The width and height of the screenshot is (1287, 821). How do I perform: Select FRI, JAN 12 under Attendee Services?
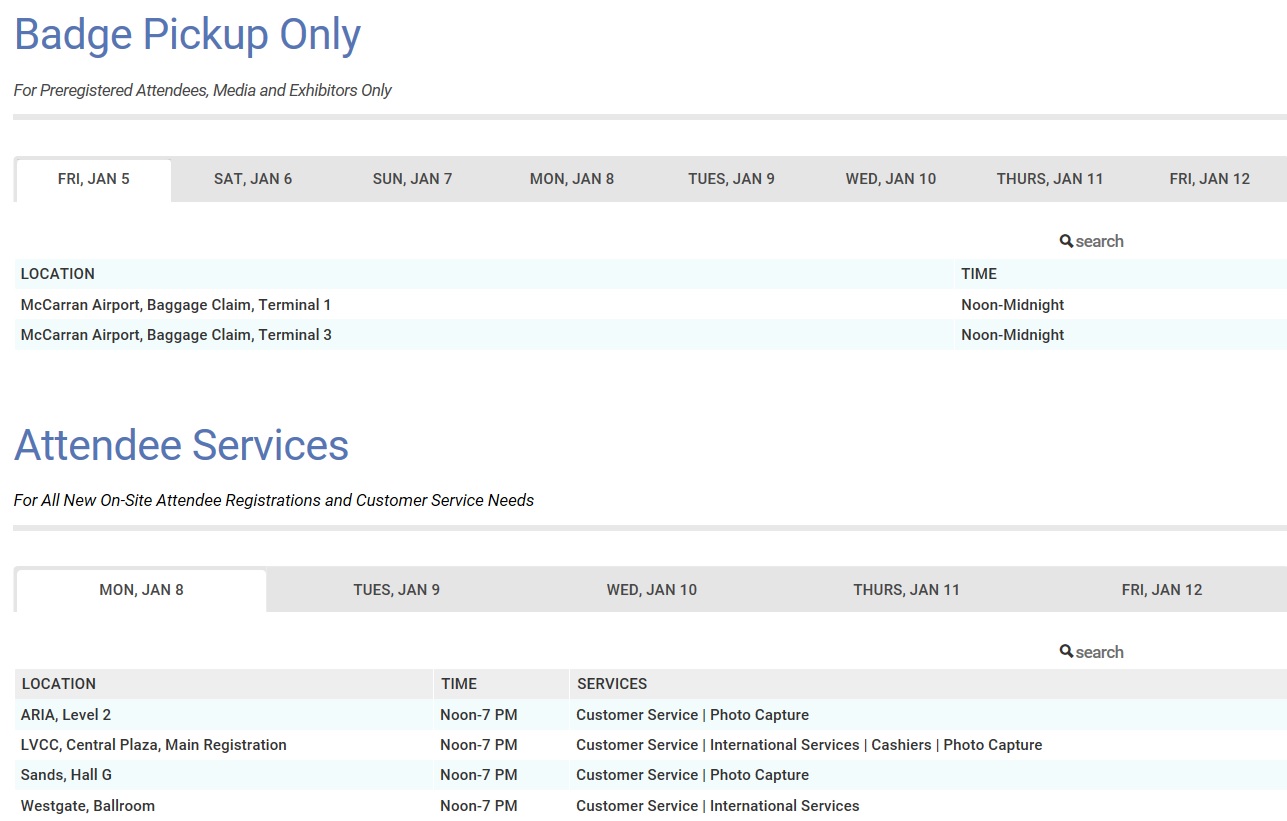(x=1162, y=590)
